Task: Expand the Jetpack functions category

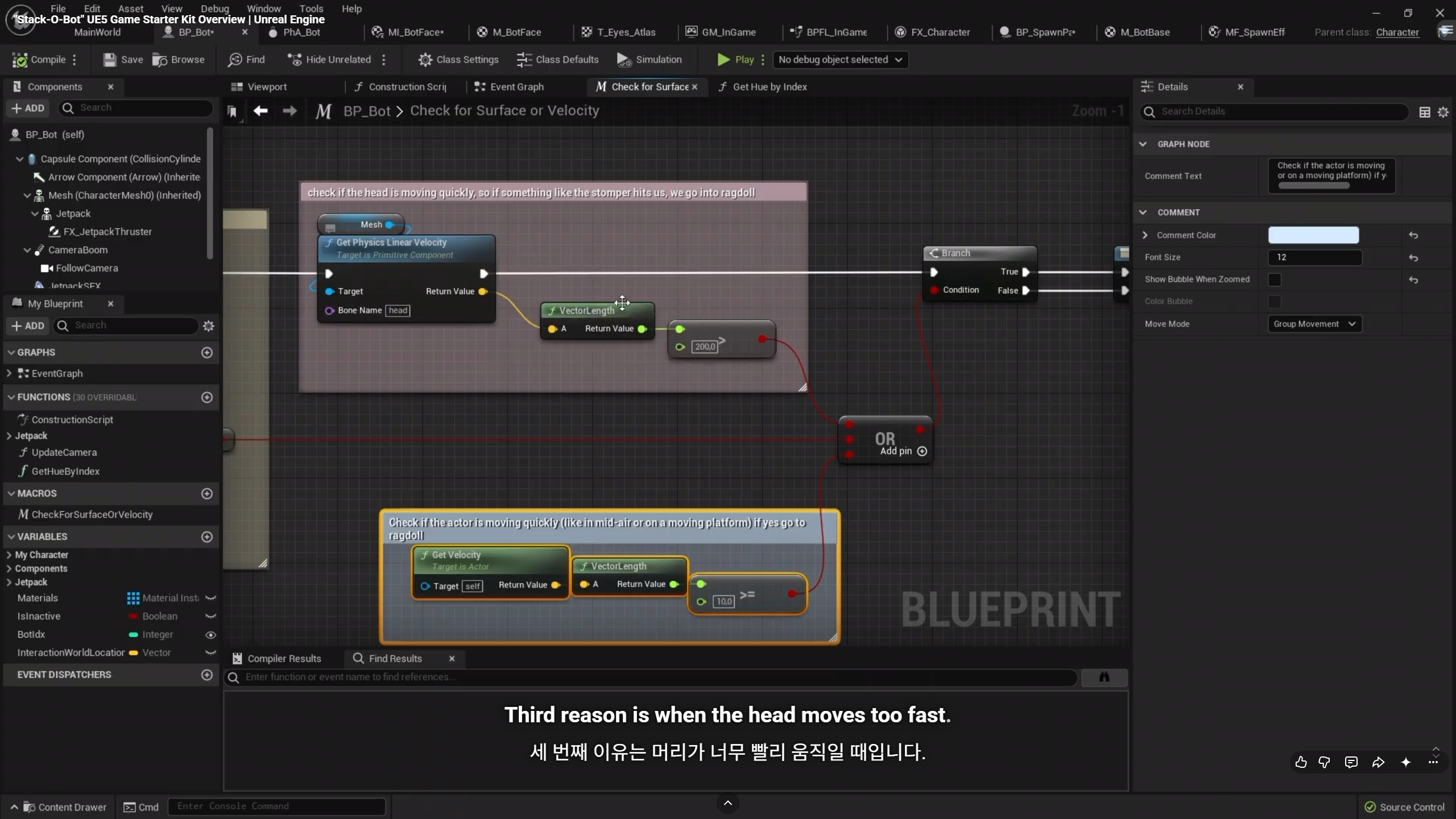Action: (x=9, y=436)
